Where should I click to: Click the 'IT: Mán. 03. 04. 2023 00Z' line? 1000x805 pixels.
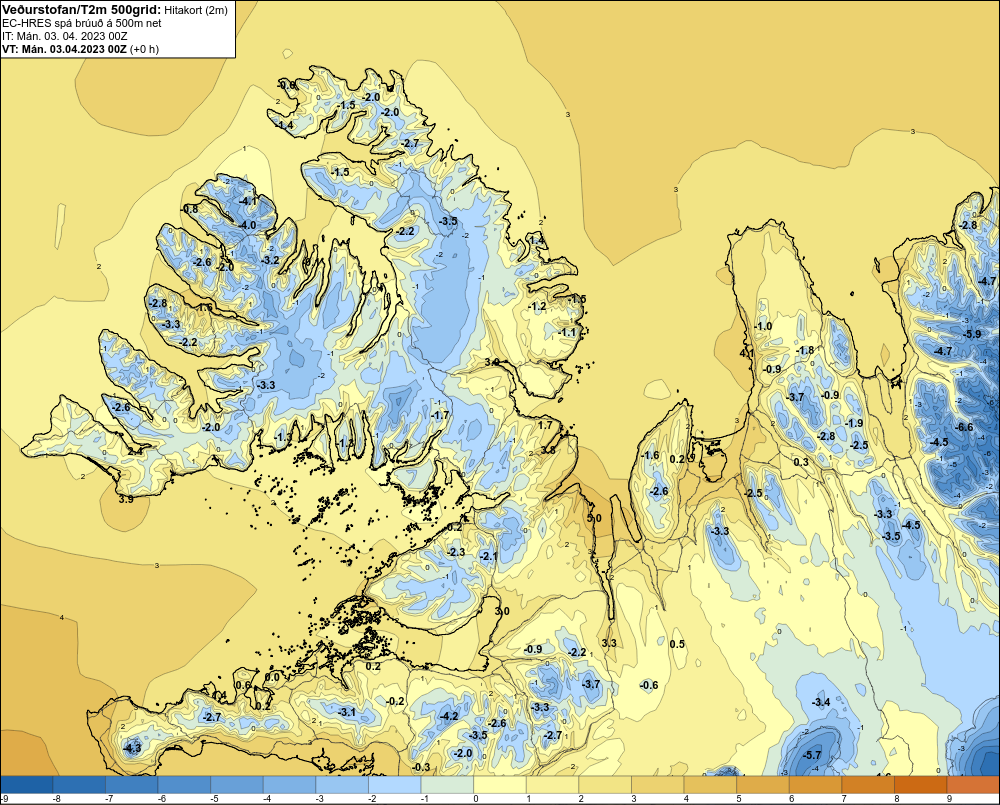tap(64, 36)
